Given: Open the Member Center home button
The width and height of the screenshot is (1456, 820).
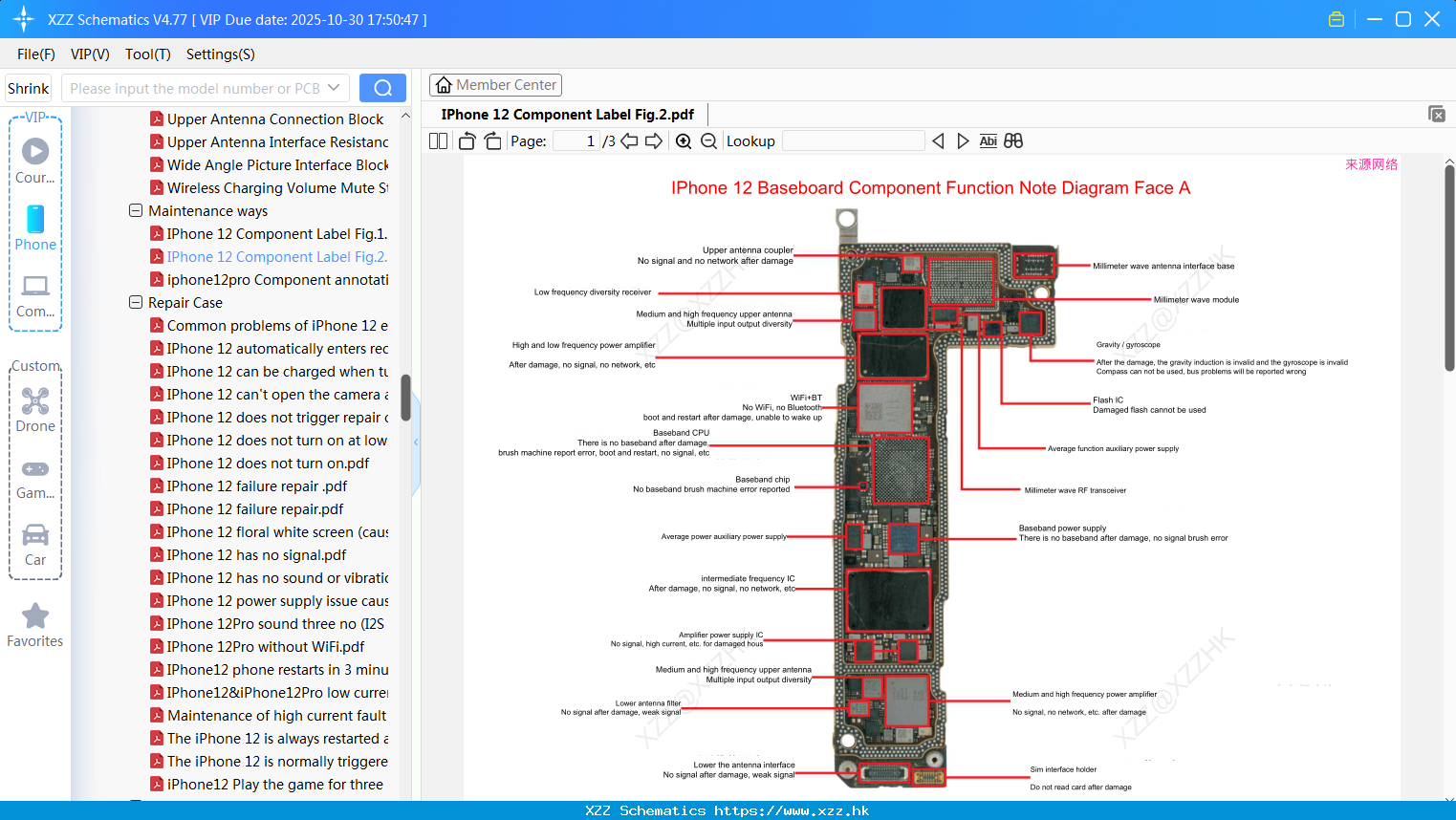Looking at the screenshot, I should [x=495, y=85].
